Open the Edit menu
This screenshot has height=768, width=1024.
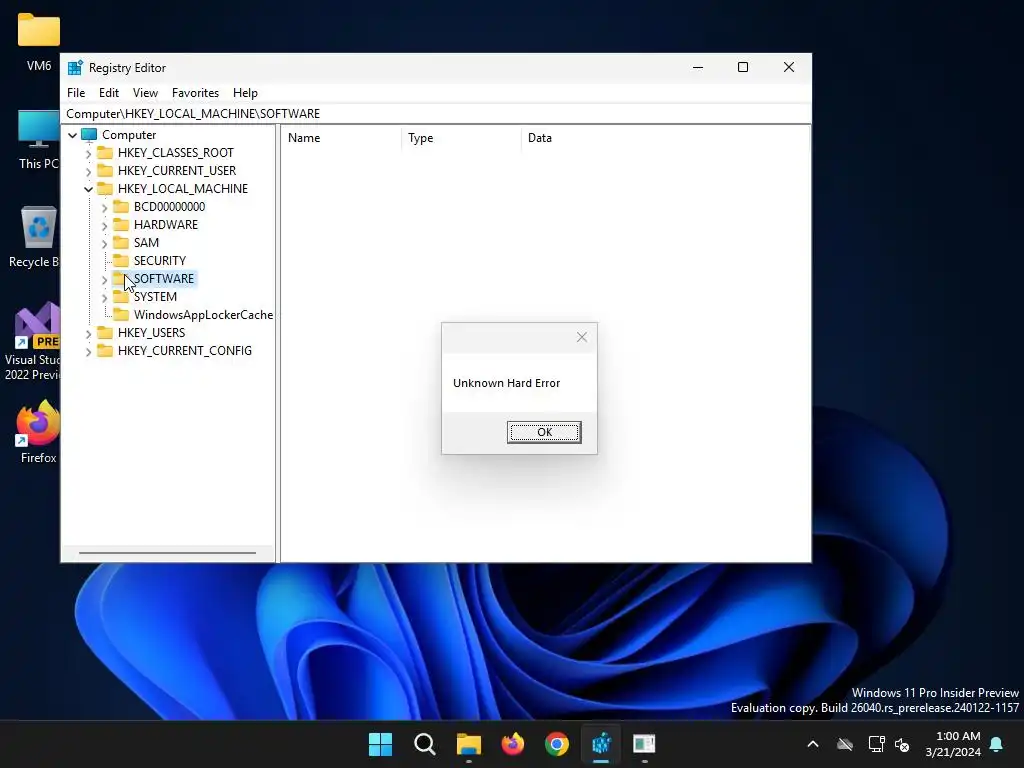108,93
